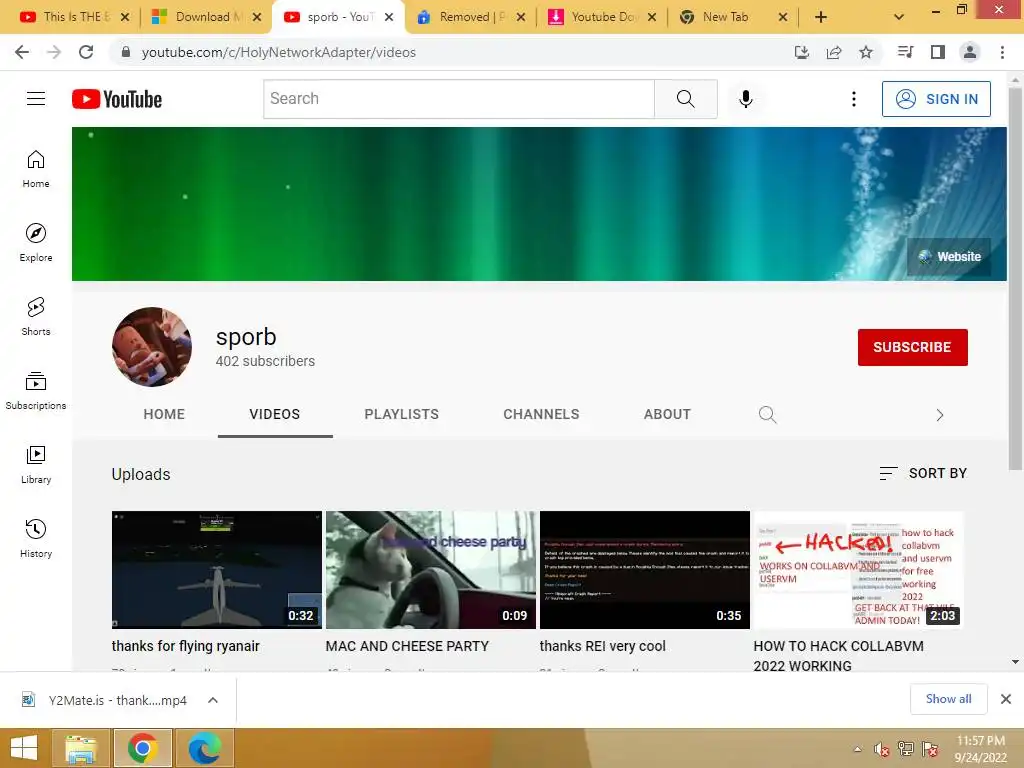Open History in the sidebar
This screenshot has width=1024, height=768.
click(36, 539)
